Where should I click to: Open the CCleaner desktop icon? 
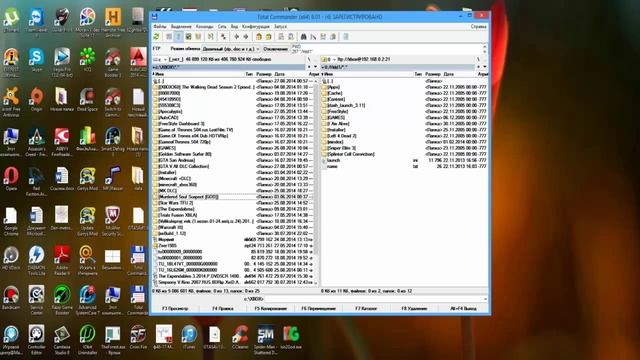(x=240, y=337)
